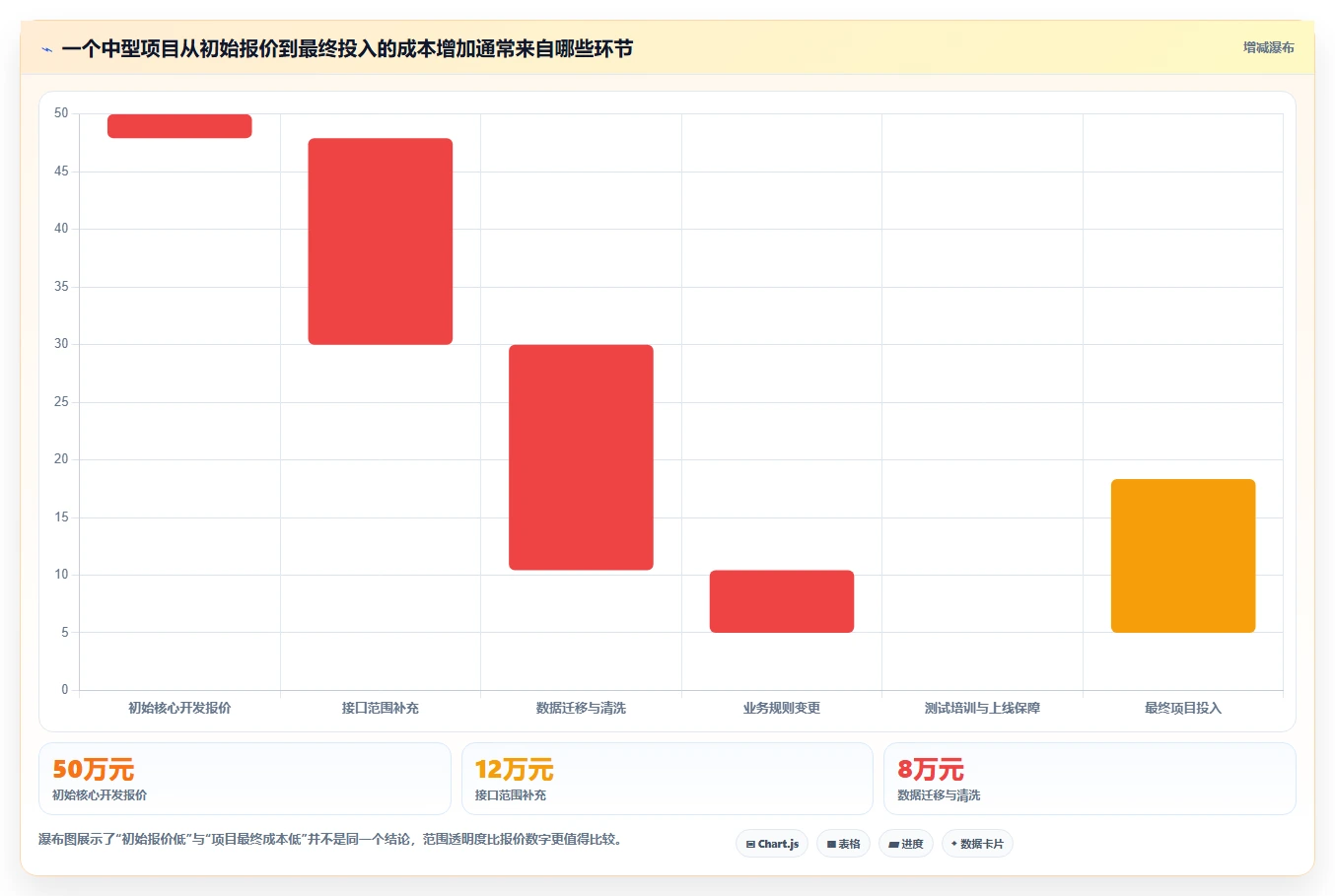The width and height of the screenshot is (1335, 896).
Task: Click the y-axis value 10
Action: [61, 575]
